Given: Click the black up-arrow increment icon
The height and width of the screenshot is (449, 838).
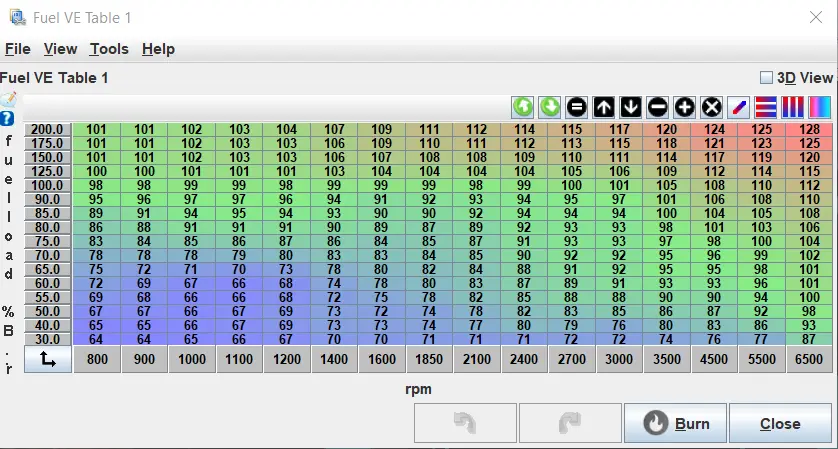Looking at the screenshot, I should pyautogui.click(x=603, y=107).
